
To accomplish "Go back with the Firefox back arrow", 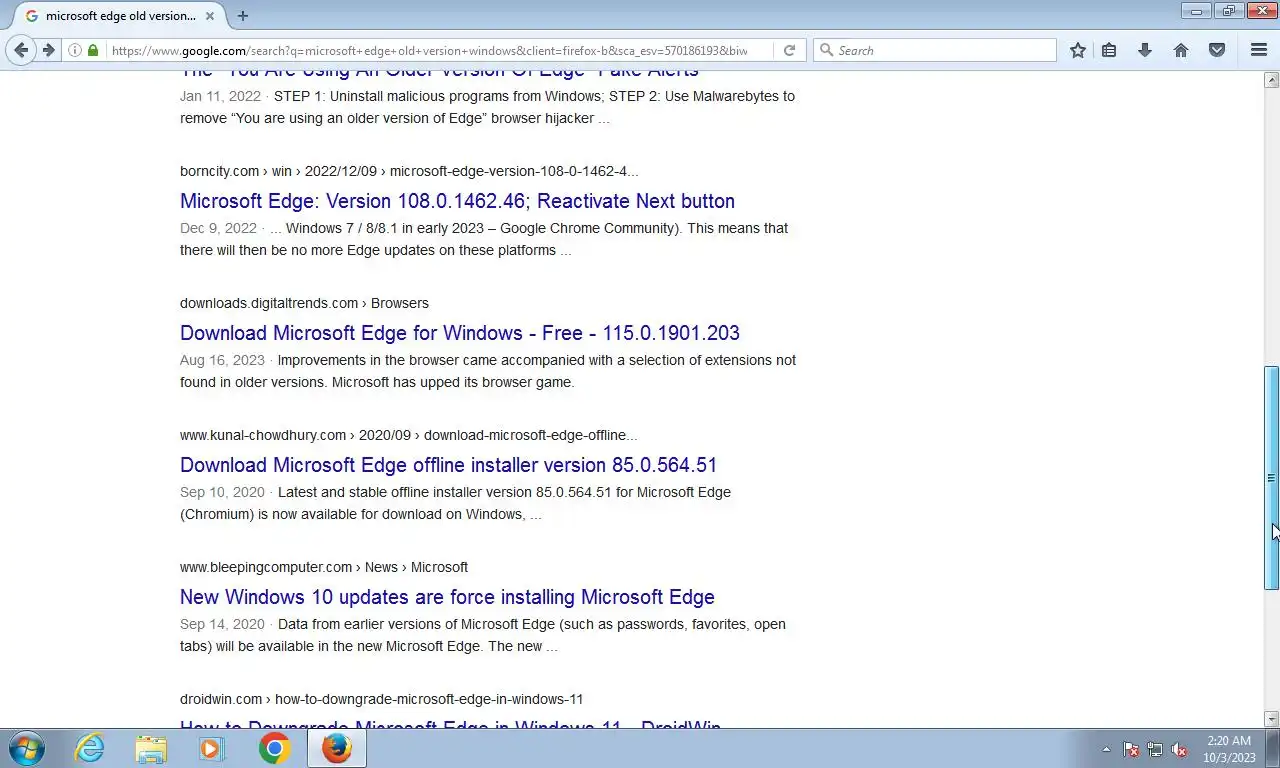I will [21, 50].
